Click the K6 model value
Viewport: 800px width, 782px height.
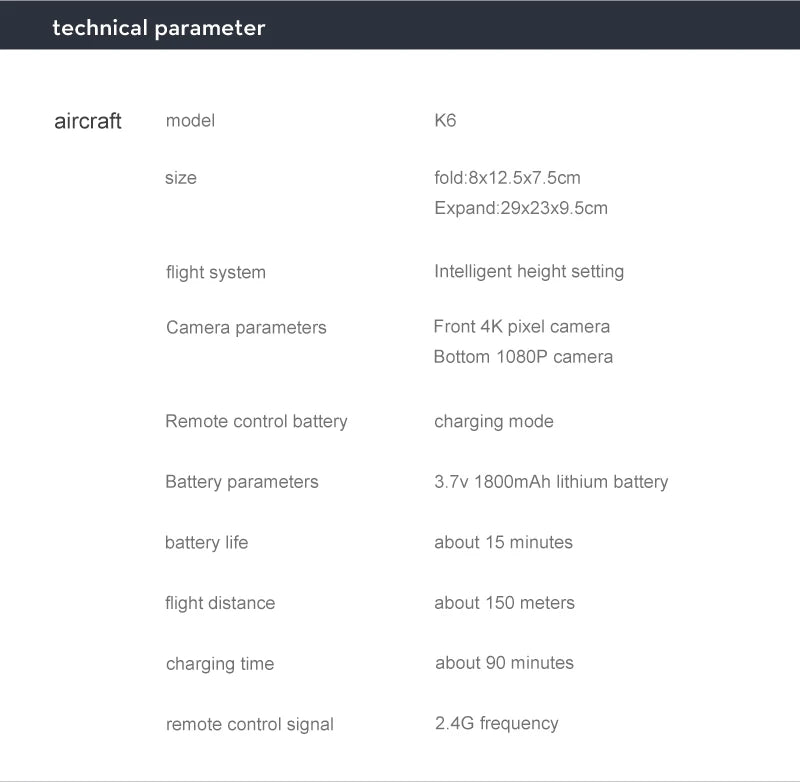pyautogui.click(x=445, y=121)
